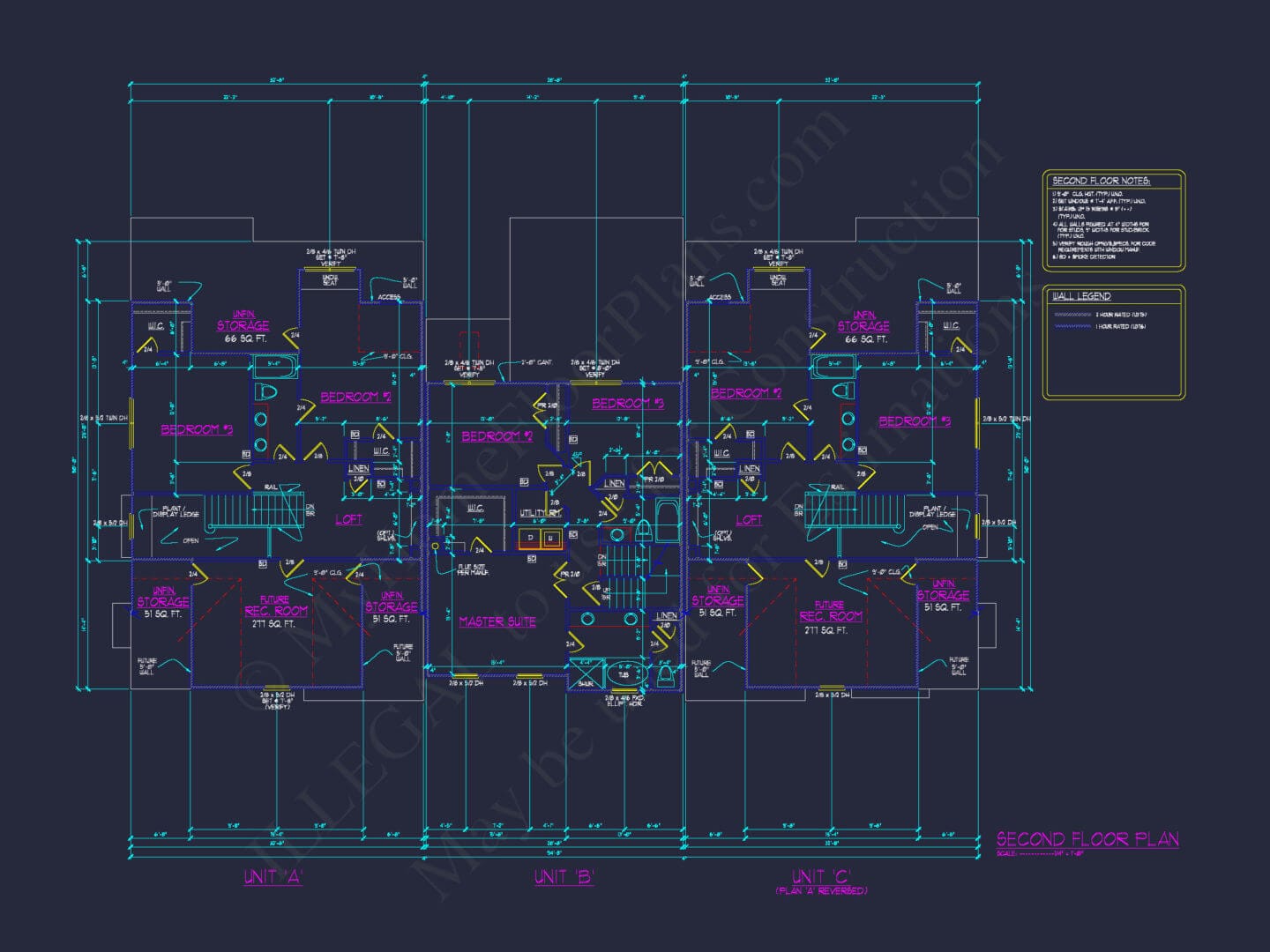Click the UTILITY RM. label in Unit B
1270x952 pixels.
pyautogui.click(x=541, y=513)
